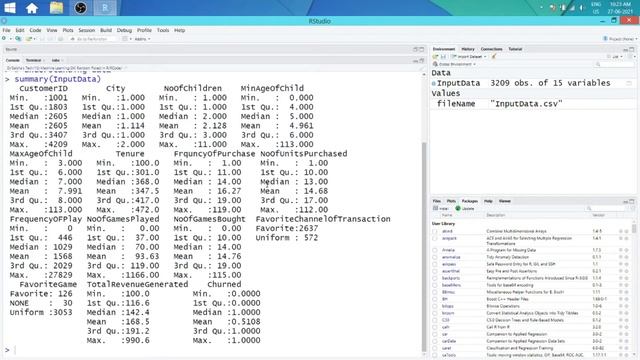Switch to the History tab
The height and width of the screenshot is (360, 640).
[468, 49]
